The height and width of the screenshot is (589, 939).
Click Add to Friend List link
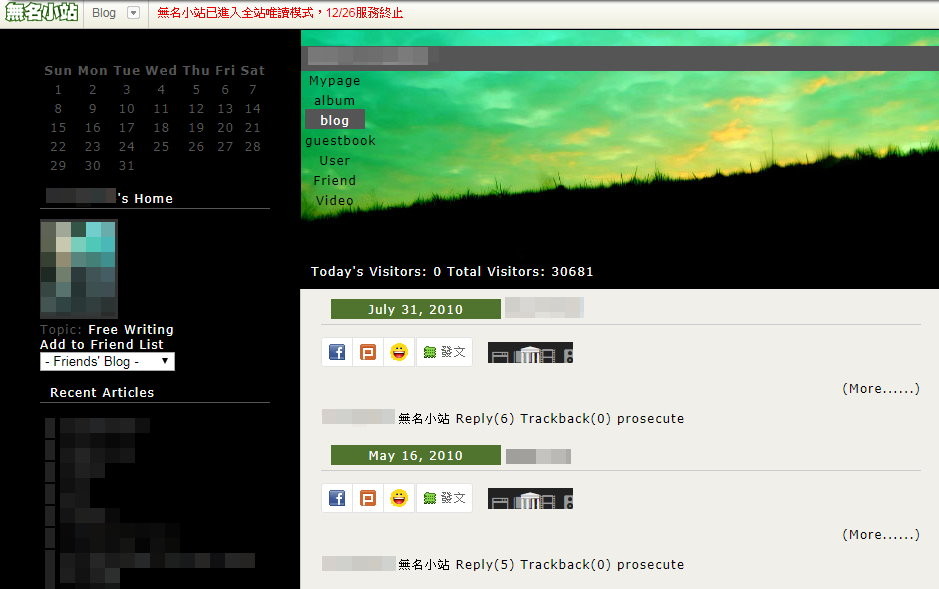click(x=101, y=344)
